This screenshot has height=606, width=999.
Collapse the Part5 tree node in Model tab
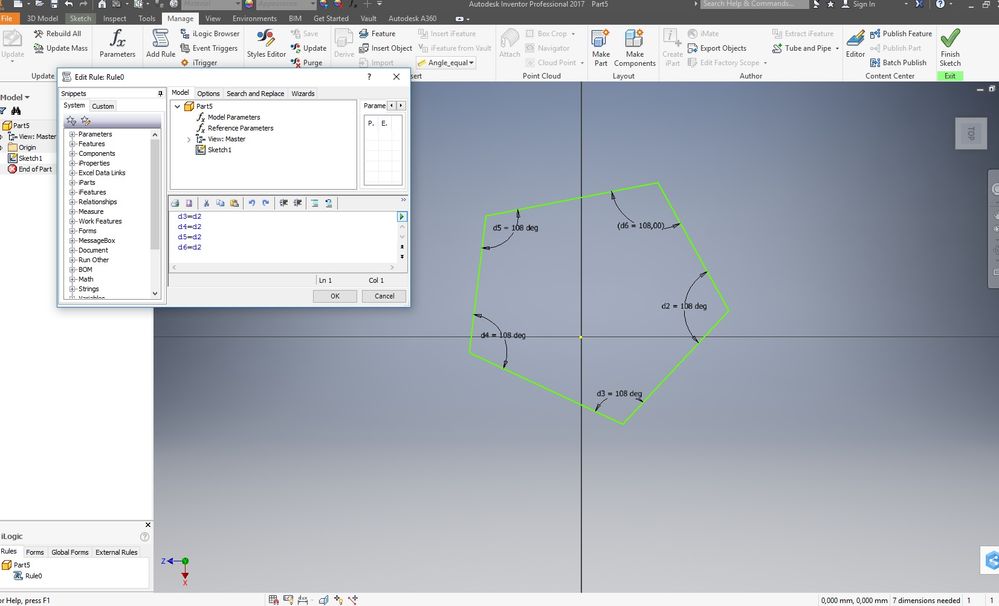tap(178, 106)
